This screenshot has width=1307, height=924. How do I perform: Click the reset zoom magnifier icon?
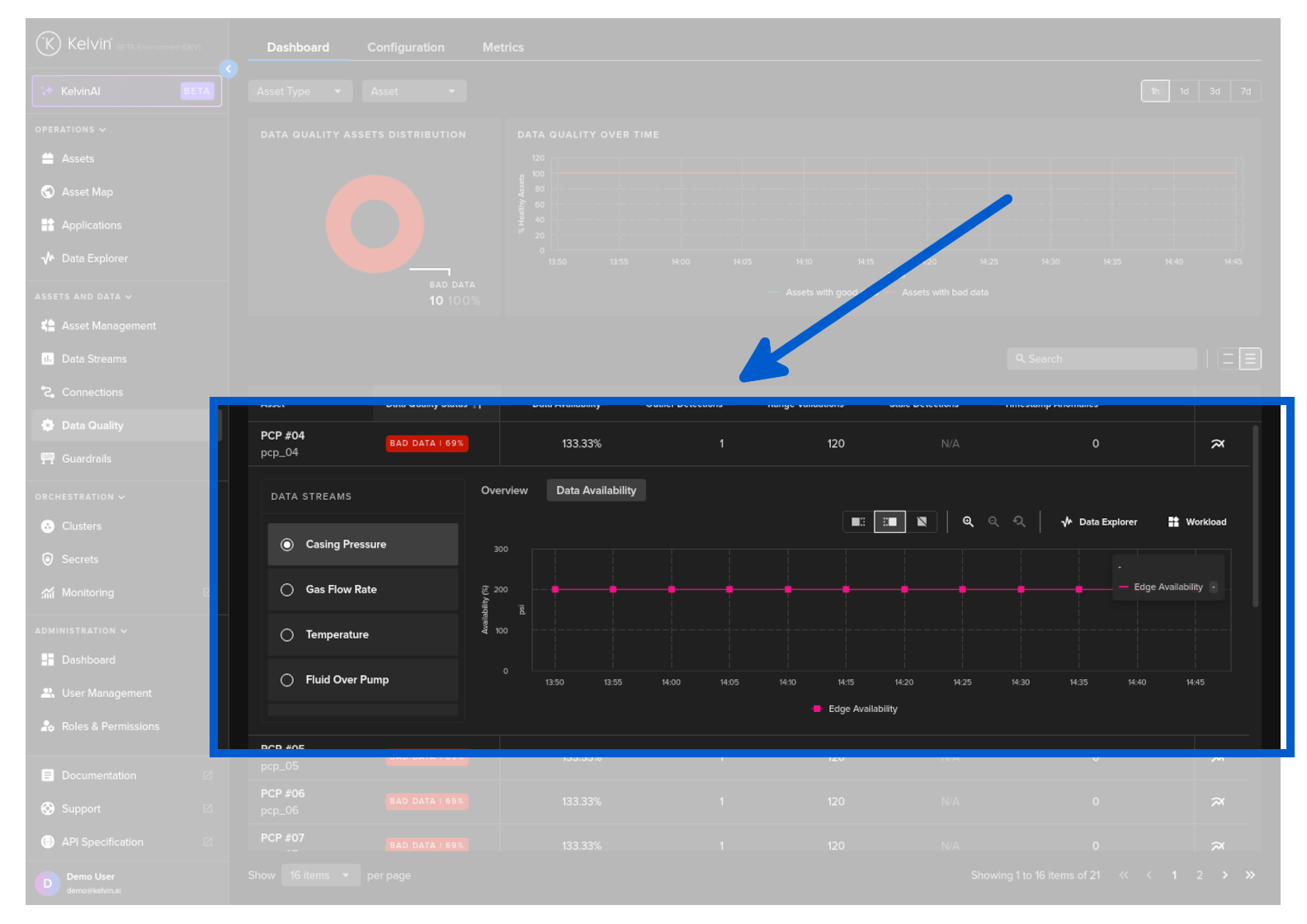[1020, 521]
